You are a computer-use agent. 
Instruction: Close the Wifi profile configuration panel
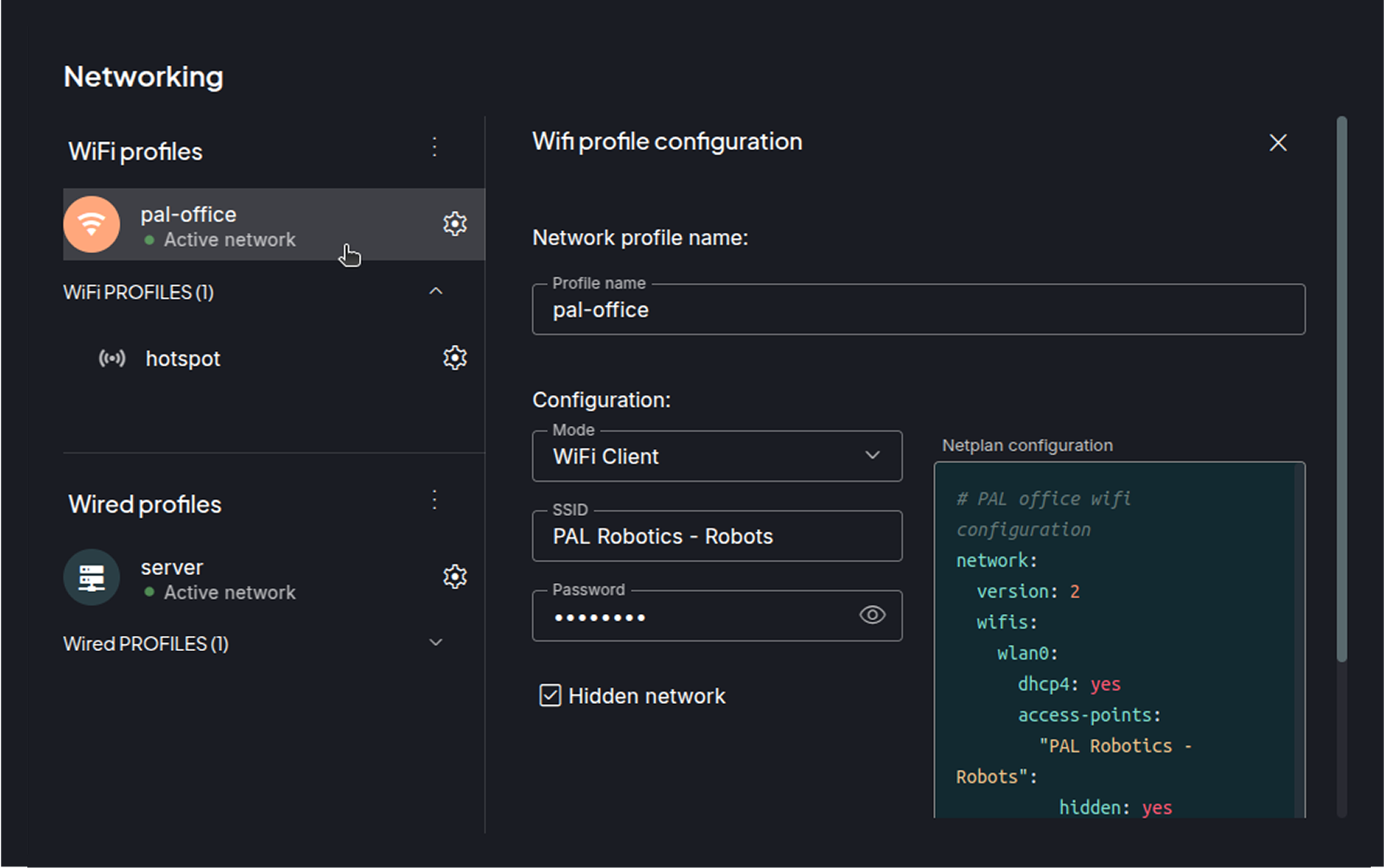click(1277, 143)
